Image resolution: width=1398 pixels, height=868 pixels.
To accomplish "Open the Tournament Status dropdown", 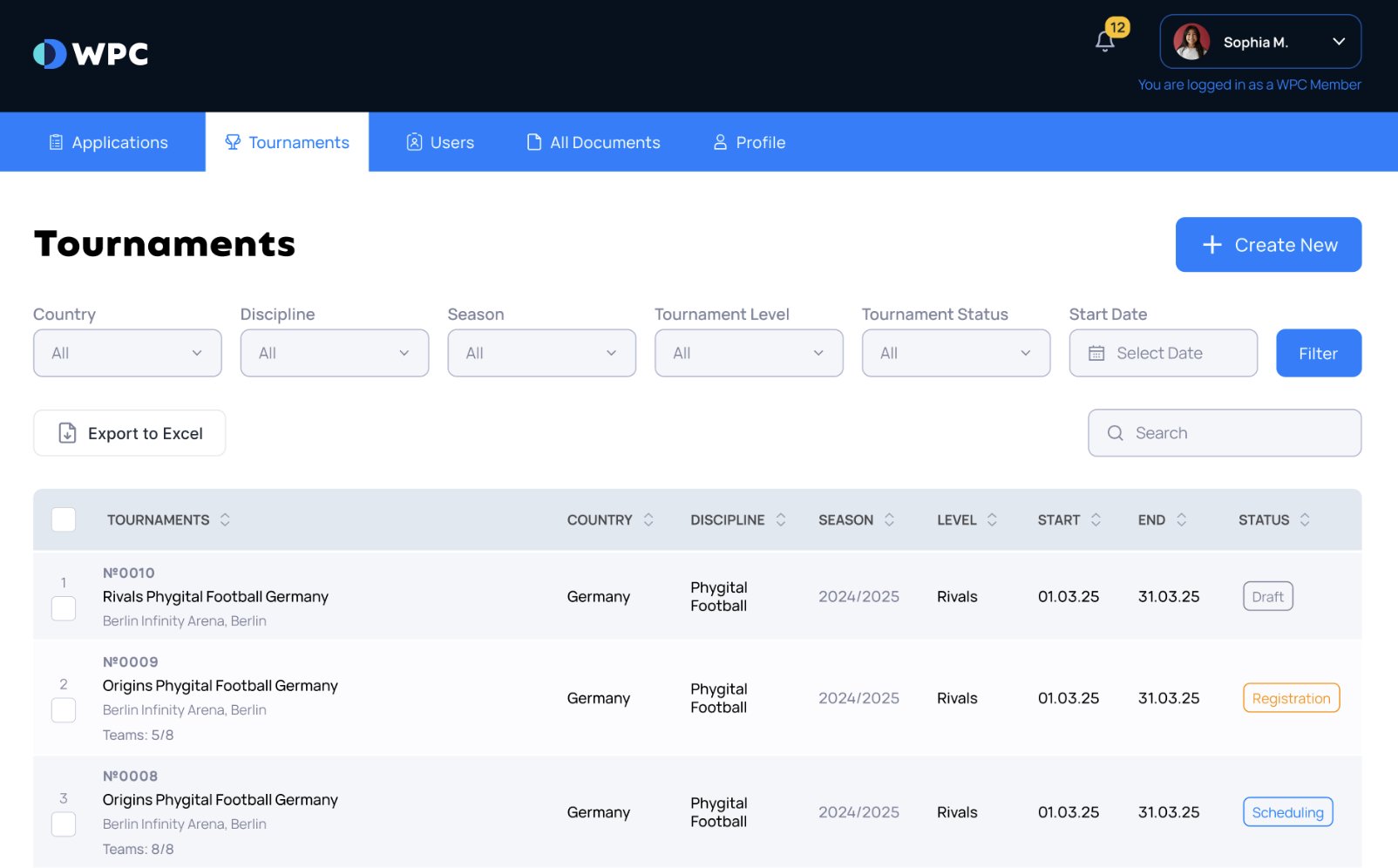I will pos(956,353).
